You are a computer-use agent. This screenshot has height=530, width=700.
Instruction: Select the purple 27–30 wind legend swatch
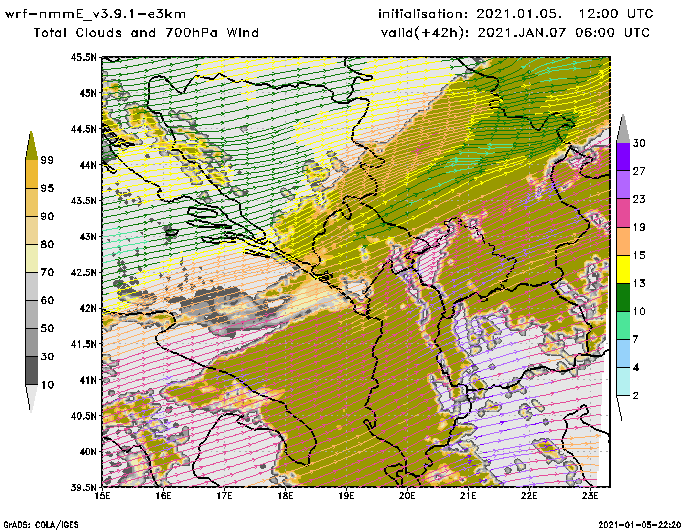point(623,157)
